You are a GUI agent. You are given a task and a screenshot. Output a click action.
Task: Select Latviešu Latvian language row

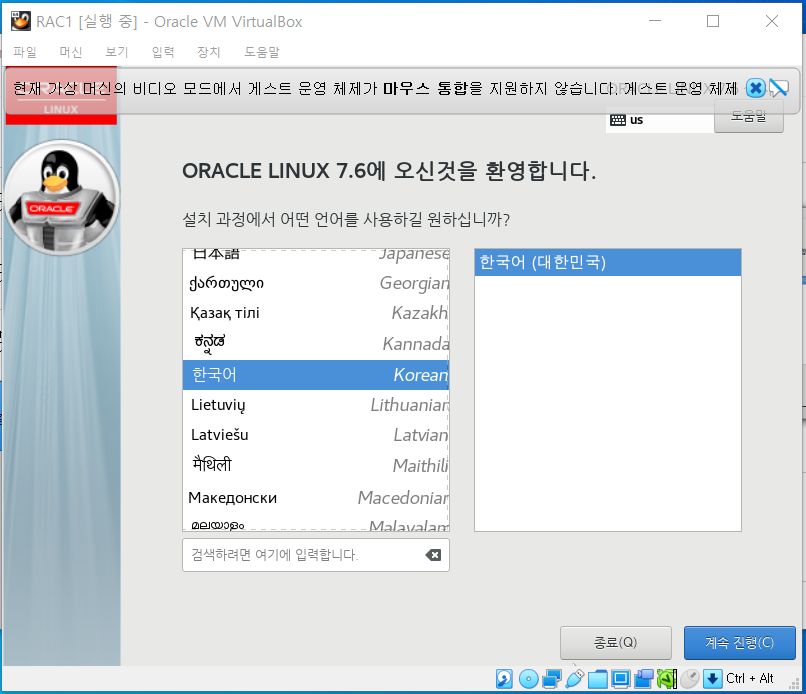(x=316, y=435)
